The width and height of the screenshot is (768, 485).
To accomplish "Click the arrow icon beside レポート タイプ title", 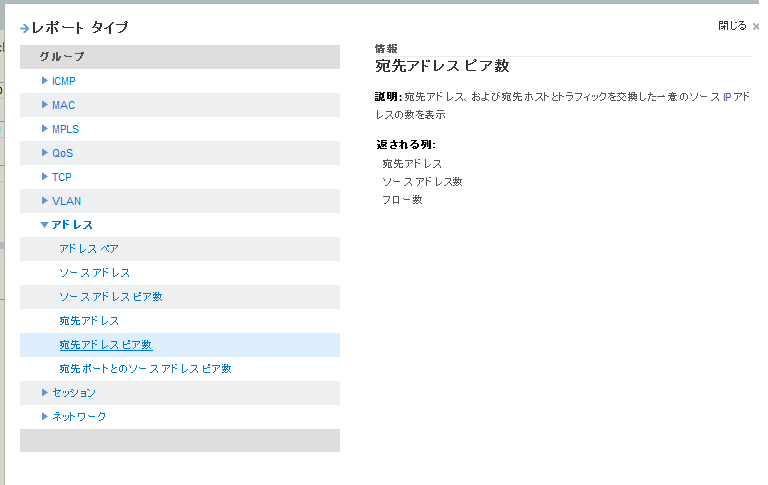I will [x=25, y=28].
